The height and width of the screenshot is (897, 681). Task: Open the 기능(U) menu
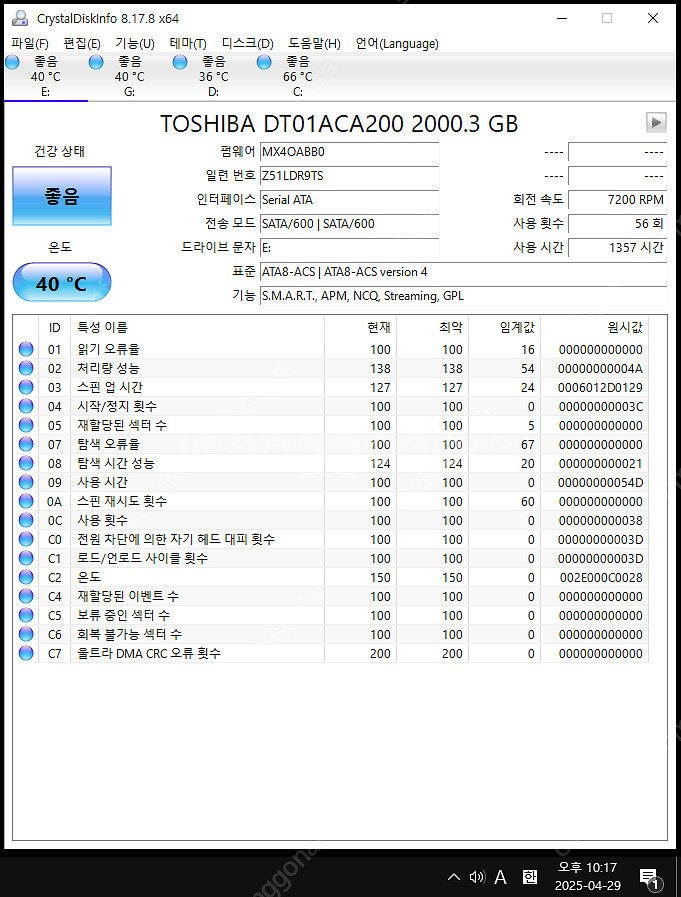pyautogui.click(x=135, y=43)
